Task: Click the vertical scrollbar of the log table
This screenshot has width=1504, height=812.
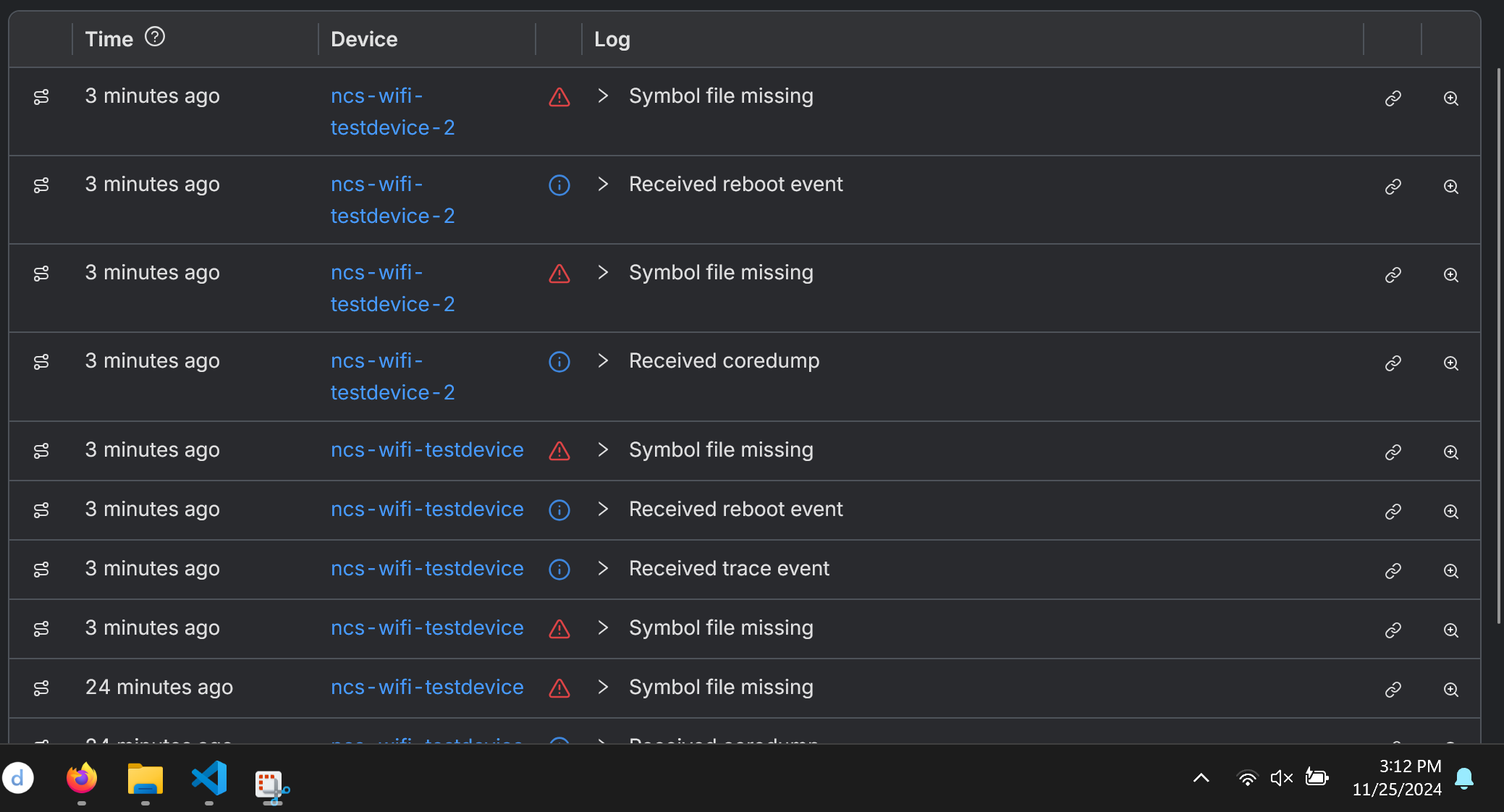Action: (x=1499, y=346)
